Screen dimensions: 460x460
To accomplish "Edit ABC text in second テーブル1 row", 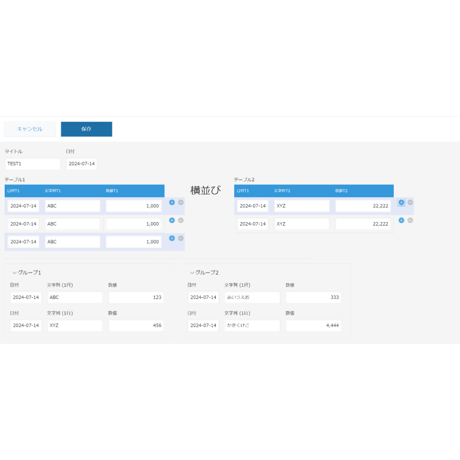I will click(x=72, y=224).
